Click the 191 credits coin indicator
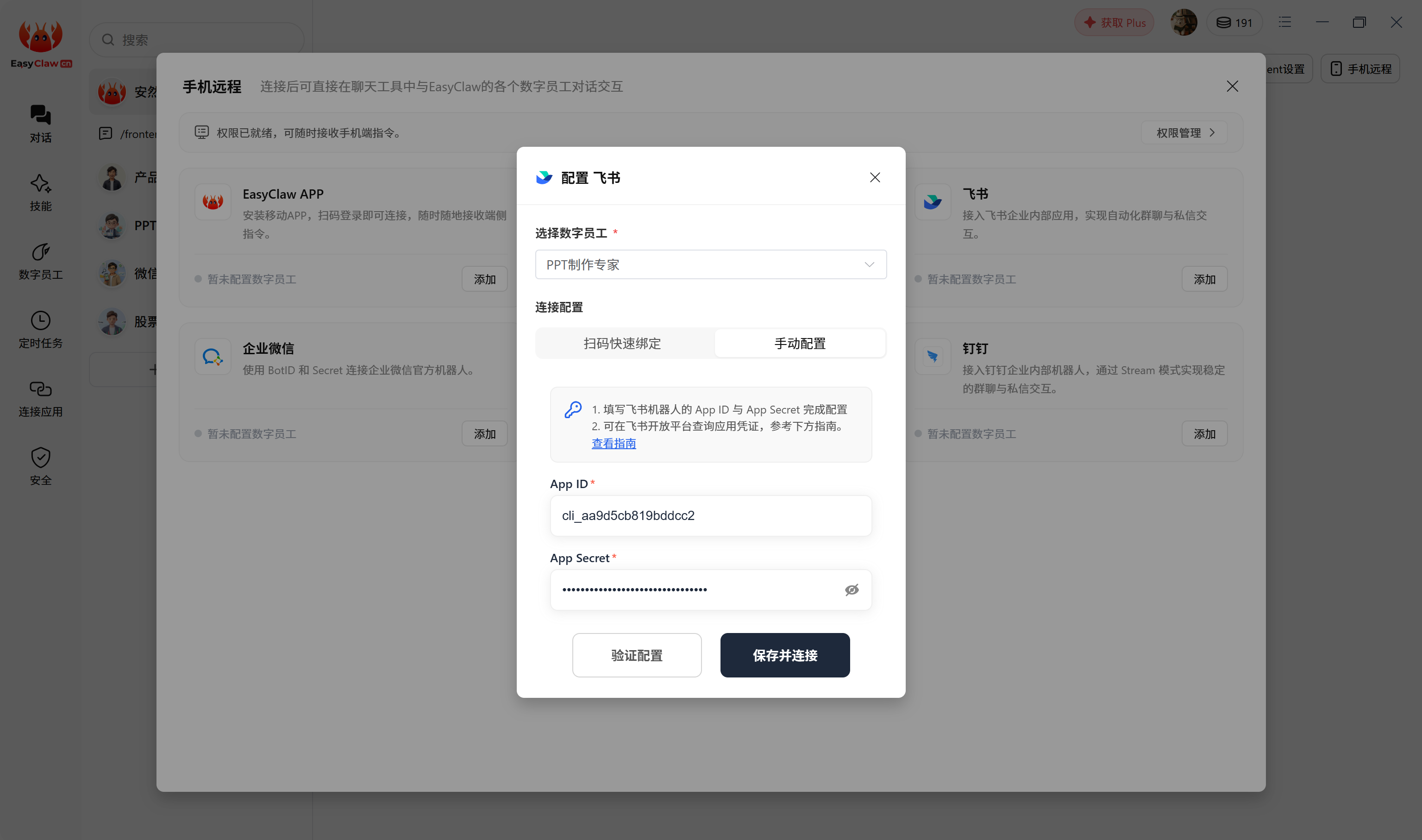This screenshot has height=840, width=1422. [x=1234, y=23]
